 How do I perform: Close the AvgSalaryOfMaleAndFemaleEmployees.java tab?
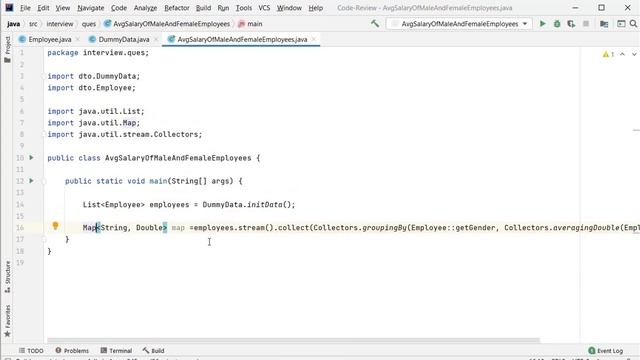313,40
